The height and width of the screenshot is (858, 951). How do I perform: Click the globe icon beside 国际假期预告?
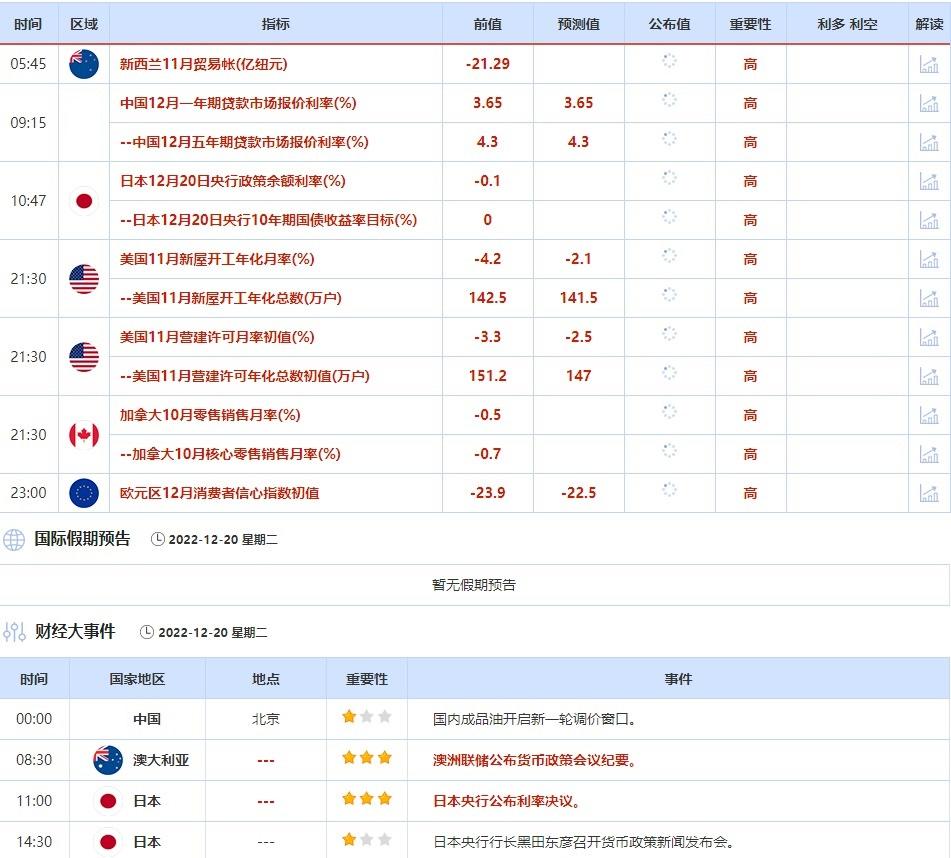tap(14, 540)
